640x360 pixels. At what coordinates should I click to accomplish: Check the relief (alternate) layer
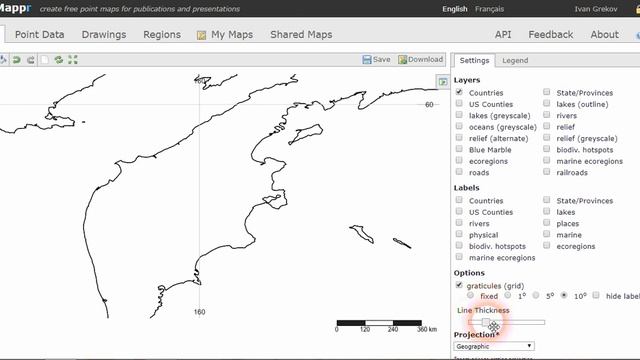click(x=459, y=138)
